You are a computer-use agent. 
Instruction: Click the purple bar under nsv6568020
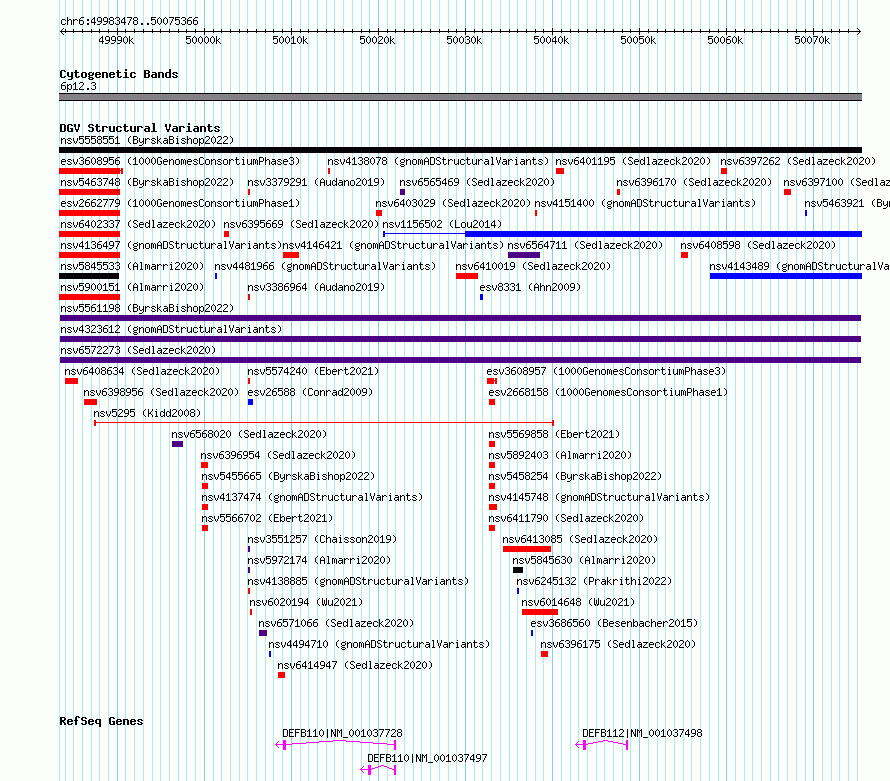pyautogui.click(x=177, y=444)
